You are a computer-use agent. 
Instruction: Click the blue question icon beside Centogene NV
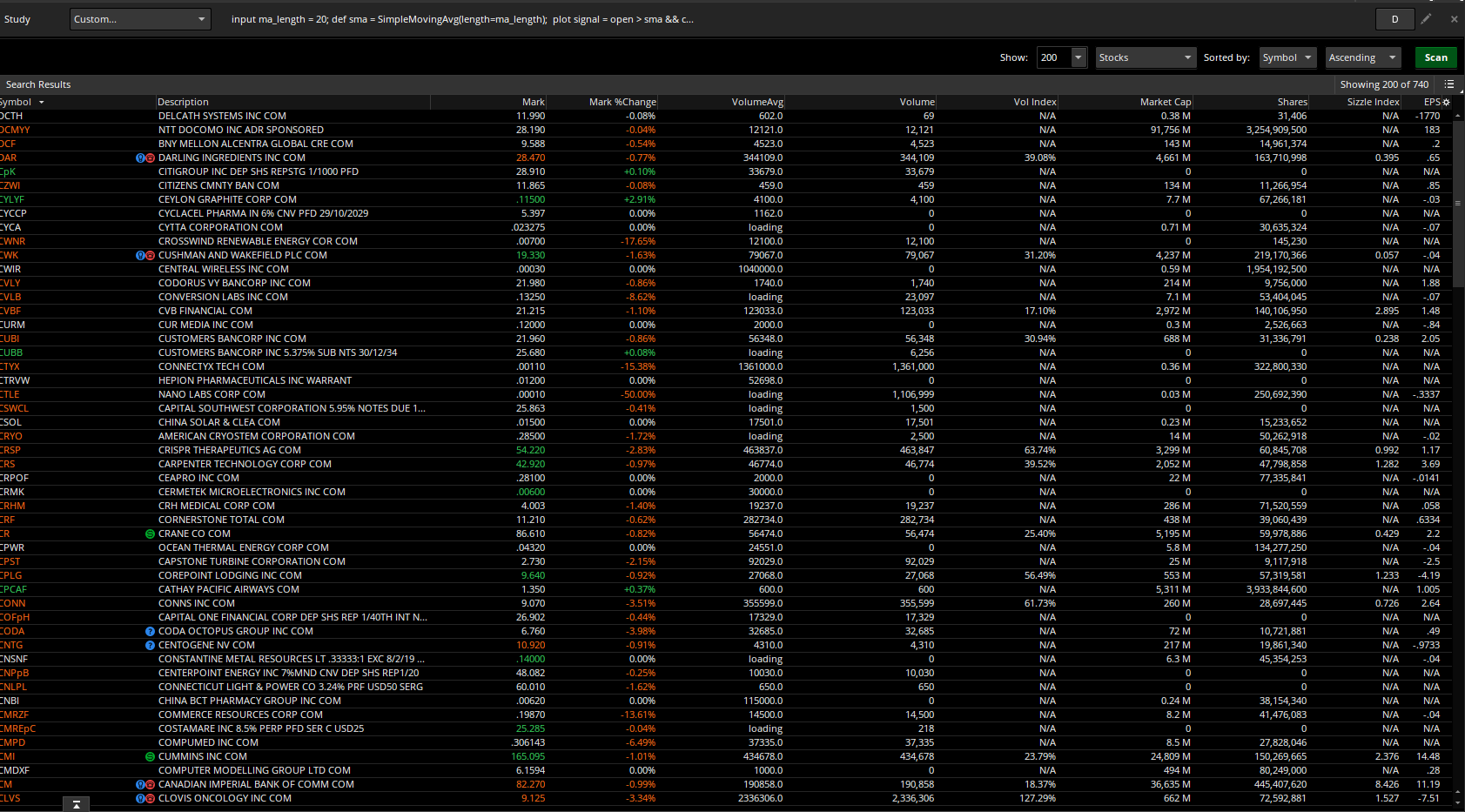pos(150,645)
